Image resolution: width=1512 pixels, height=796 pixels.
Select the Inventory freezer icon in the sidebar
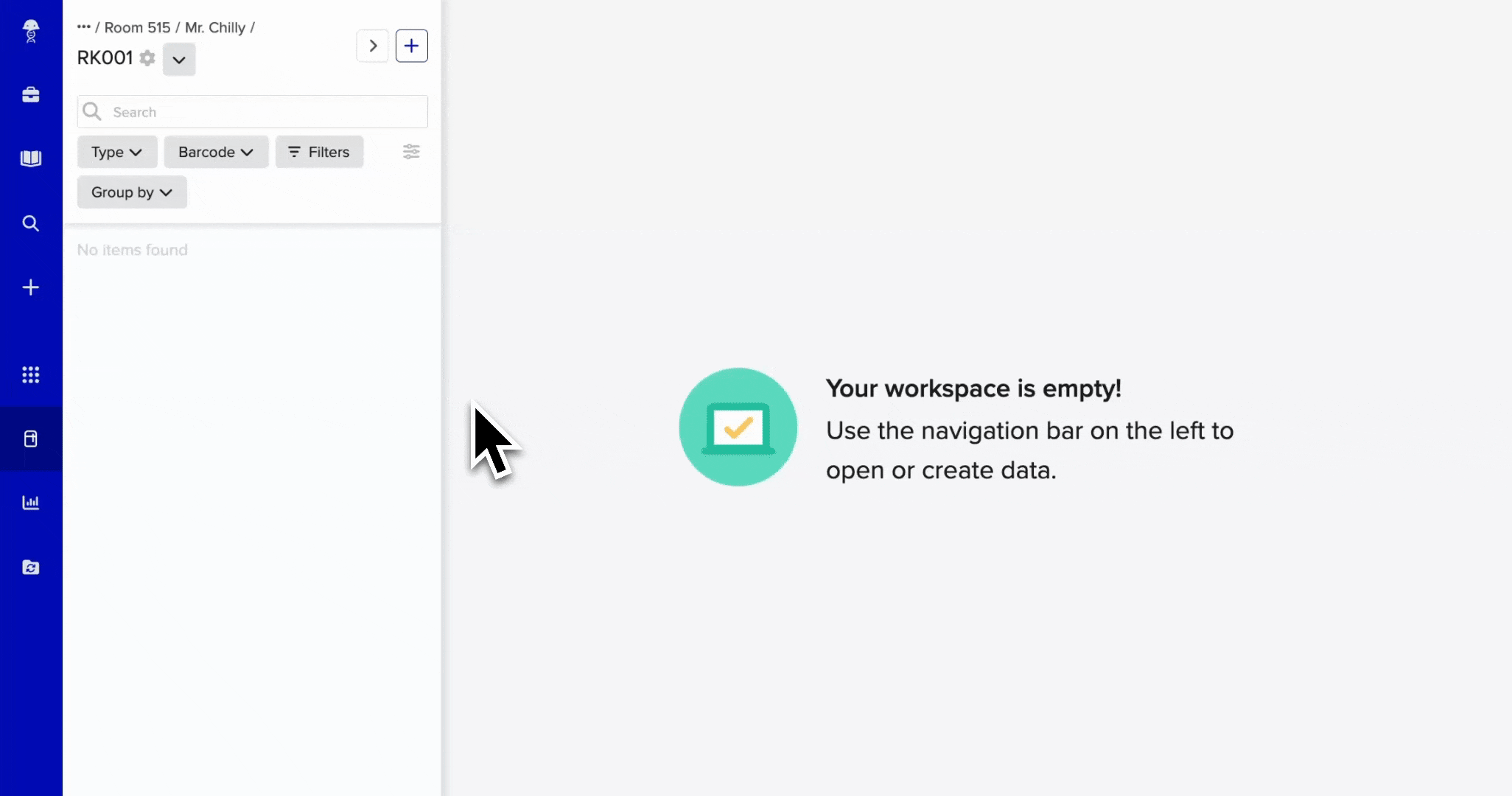click(31, 439)
